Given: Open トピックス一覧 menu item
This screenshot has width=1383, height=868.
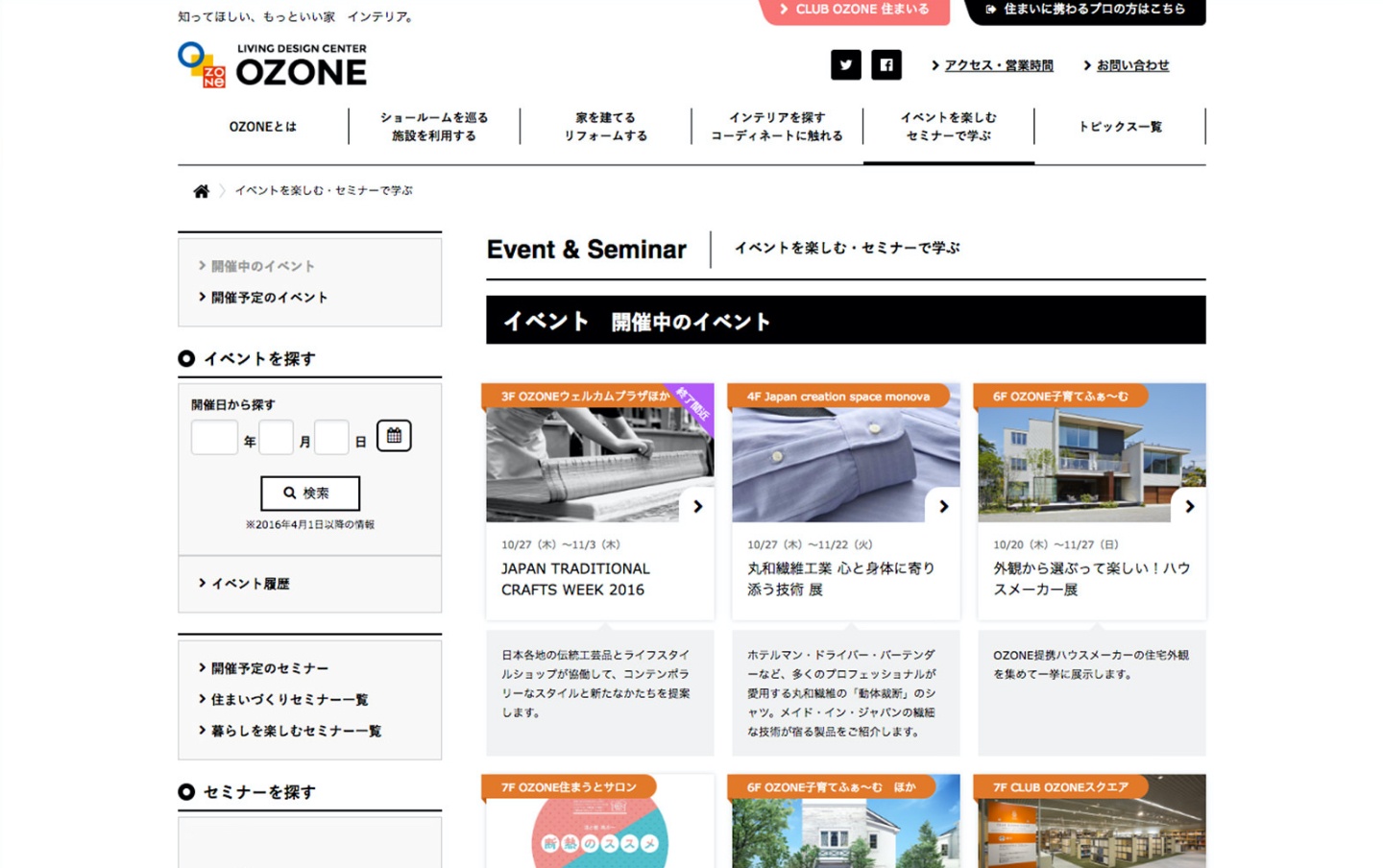Looking at the screenshot, I should coord(1120,127).
